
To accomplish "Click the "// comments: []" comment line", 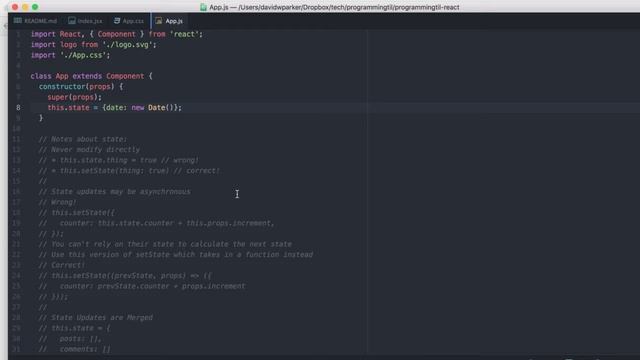I will point(75,349).
